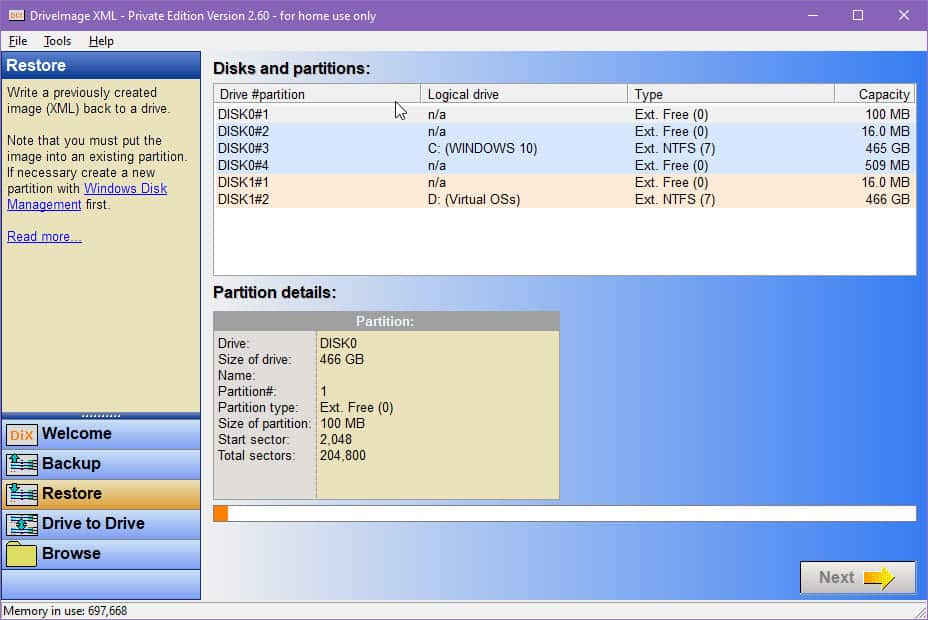Switch to the Backup section
The image size is (928, 620).
(101, 464)
